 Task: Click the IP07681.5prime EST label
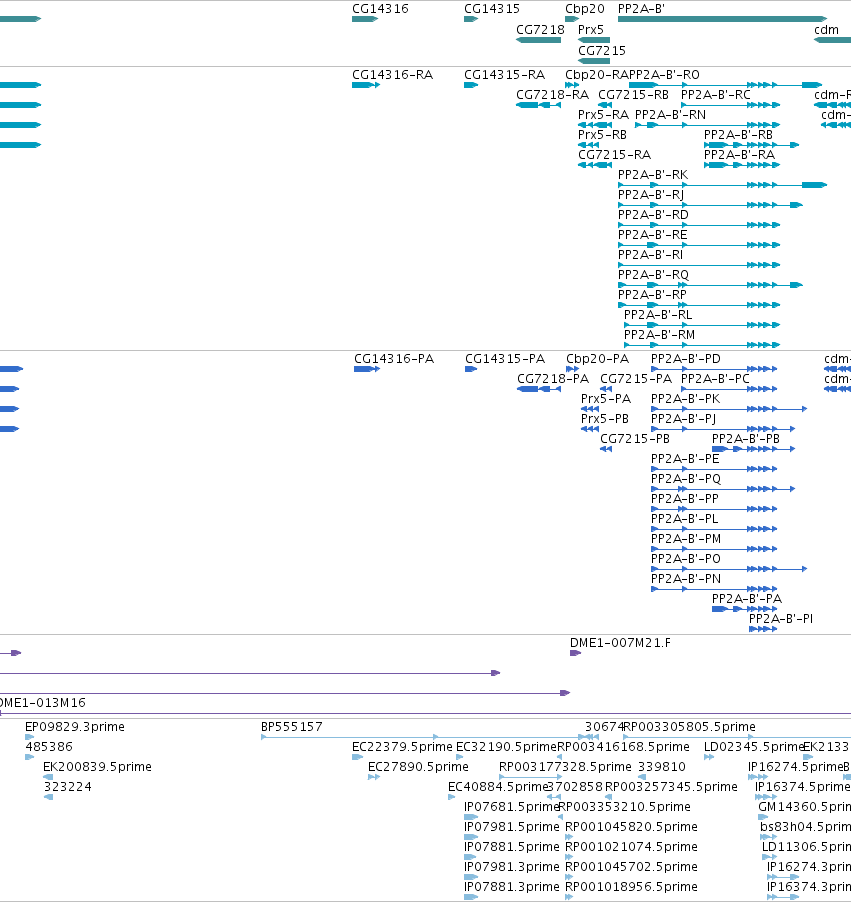pyautogui.click(x=512, y=807)
